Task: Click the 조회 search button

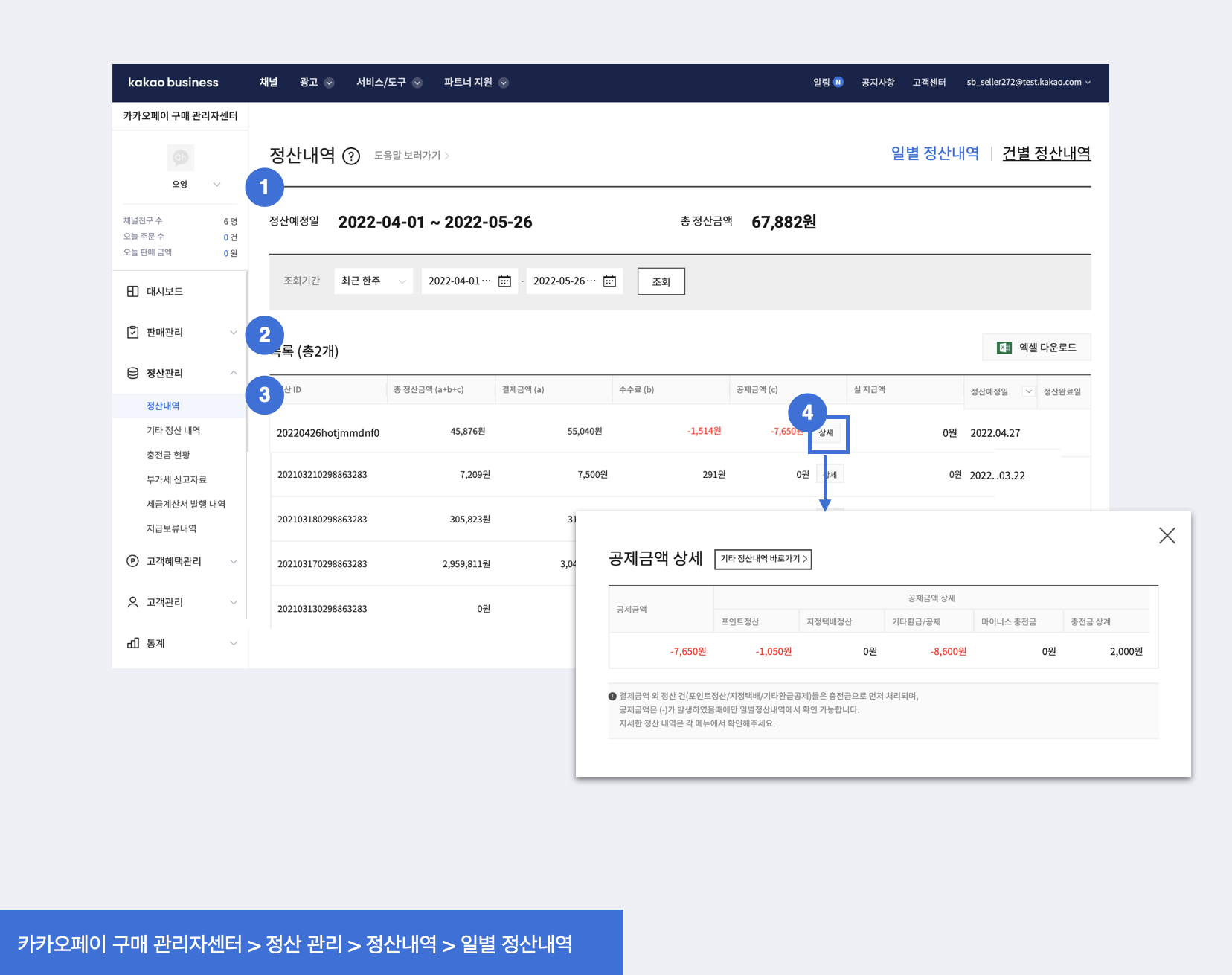Action: [x=661, y=281]
